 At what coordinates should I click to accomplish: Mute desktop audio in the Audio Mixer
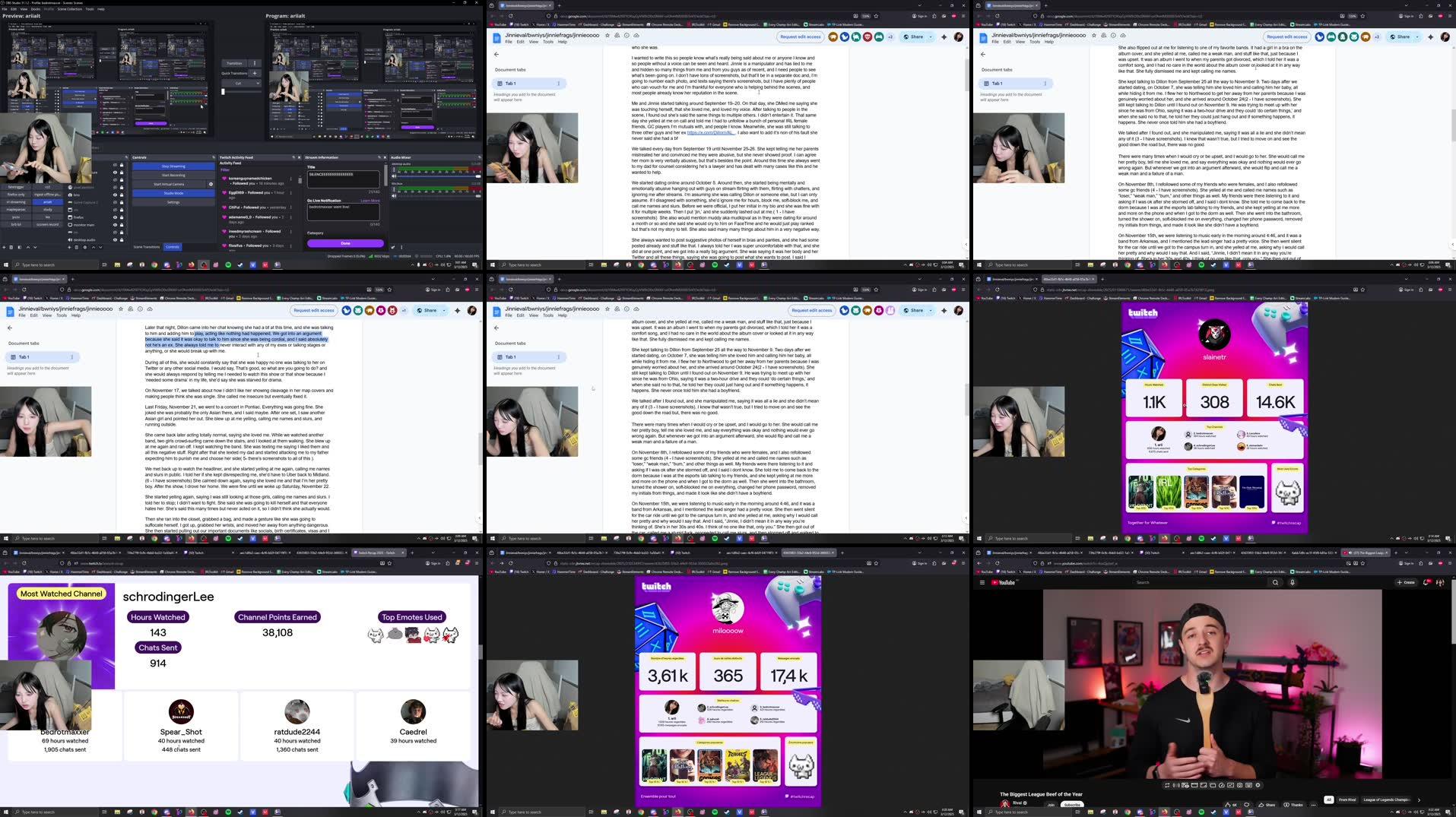(x=394, y=176)
